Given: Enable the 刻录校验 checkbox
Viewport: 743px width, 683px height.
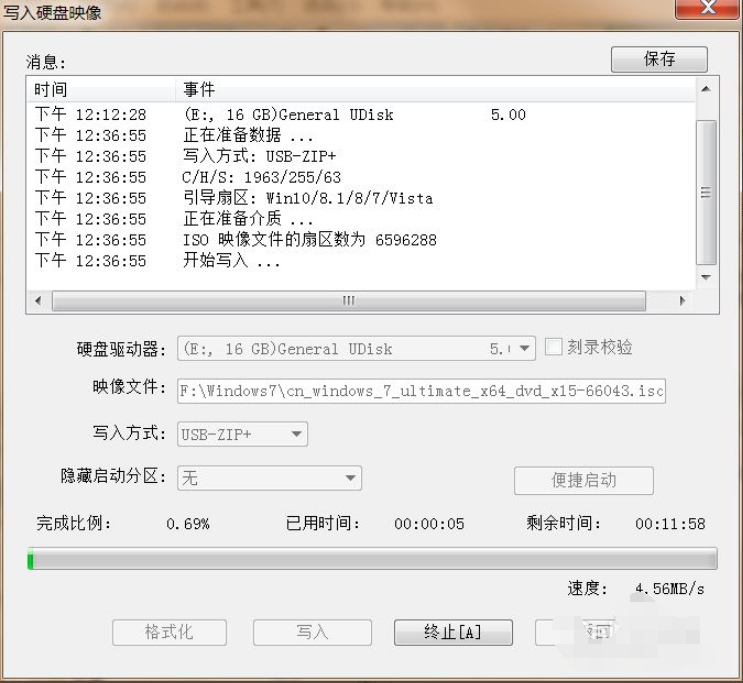Looking at the screenshot, I should tap(554, 348).
